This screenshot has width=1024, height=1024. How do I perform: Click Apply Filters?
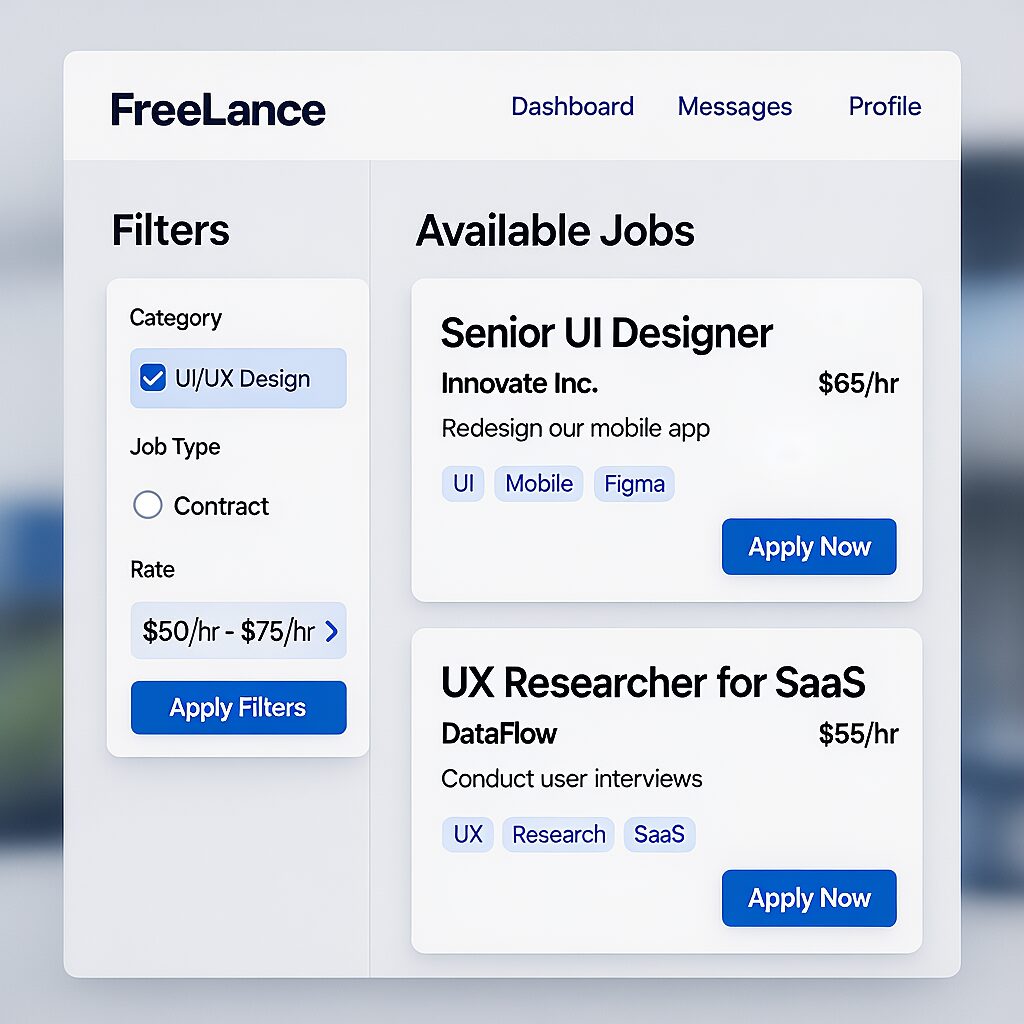[238, 707]
